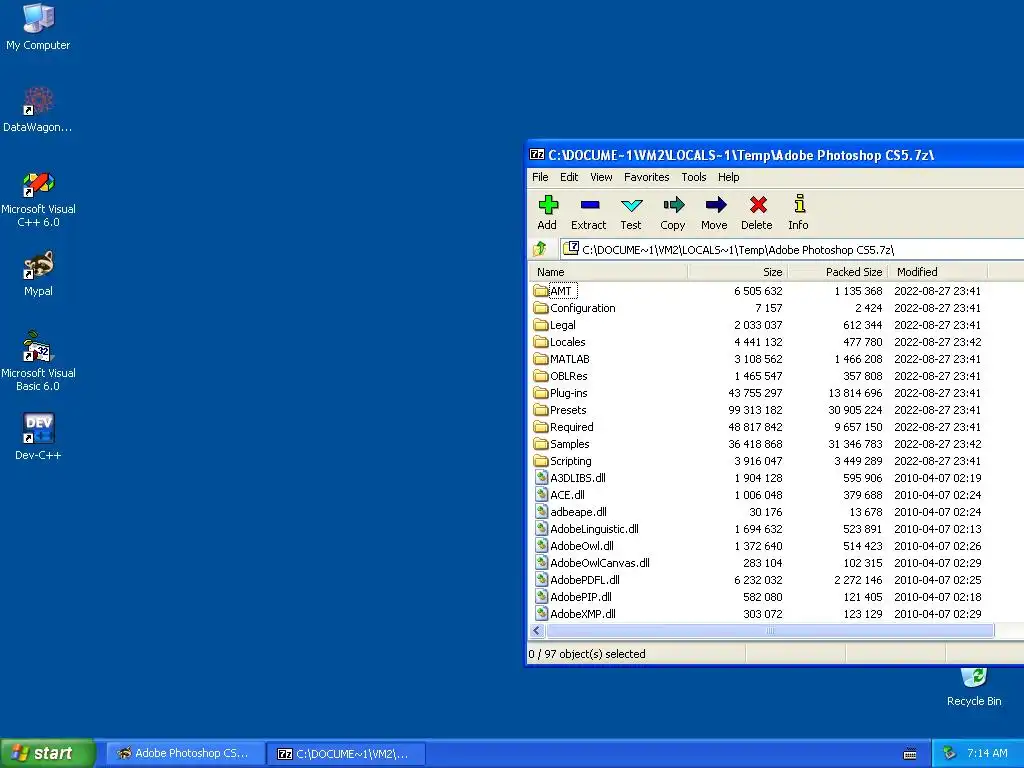
Task: Click the archive icon in address bar
Action: tap(571, 248)
